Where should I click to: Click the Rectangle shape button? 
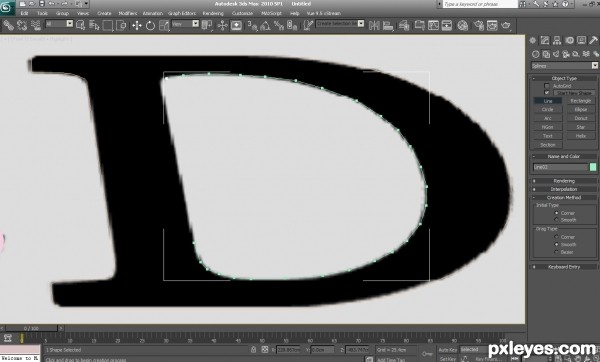(581, 101)
